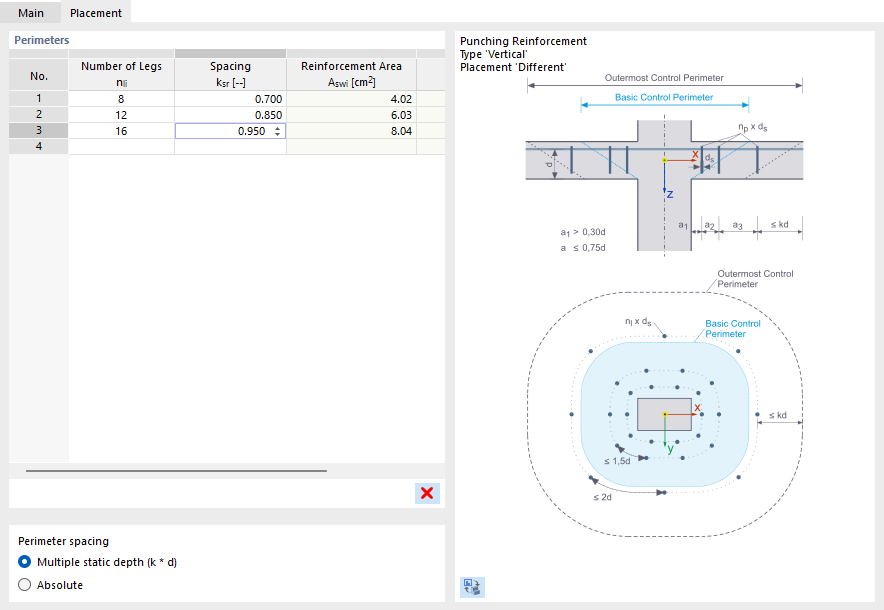884x610 pixels.
Task: Decrease spacing with the stepper down arrow
Action: point(277,135)
